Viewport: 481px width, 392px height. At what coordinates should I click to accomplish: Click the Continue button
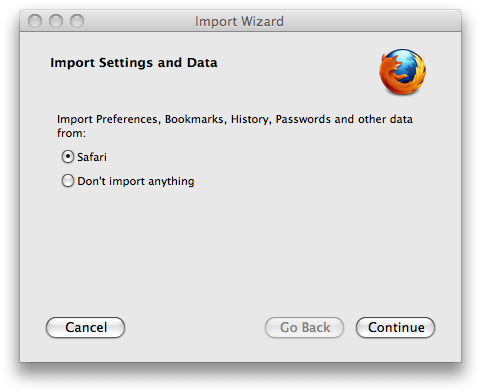[x=396, y=327]
